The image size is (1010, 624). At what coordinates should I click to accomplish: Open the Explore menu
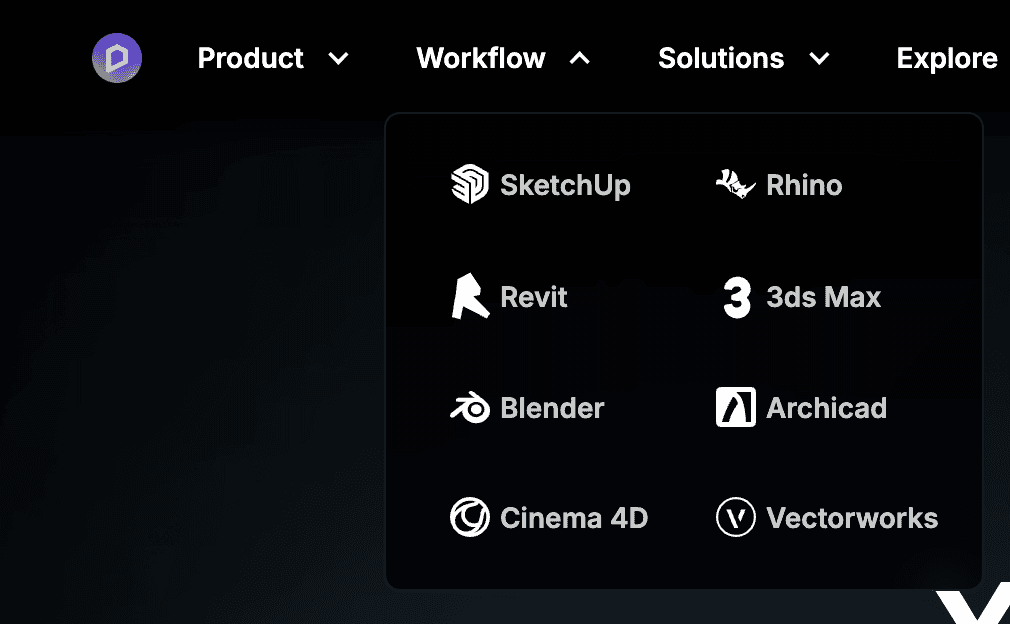pos(947,59)
